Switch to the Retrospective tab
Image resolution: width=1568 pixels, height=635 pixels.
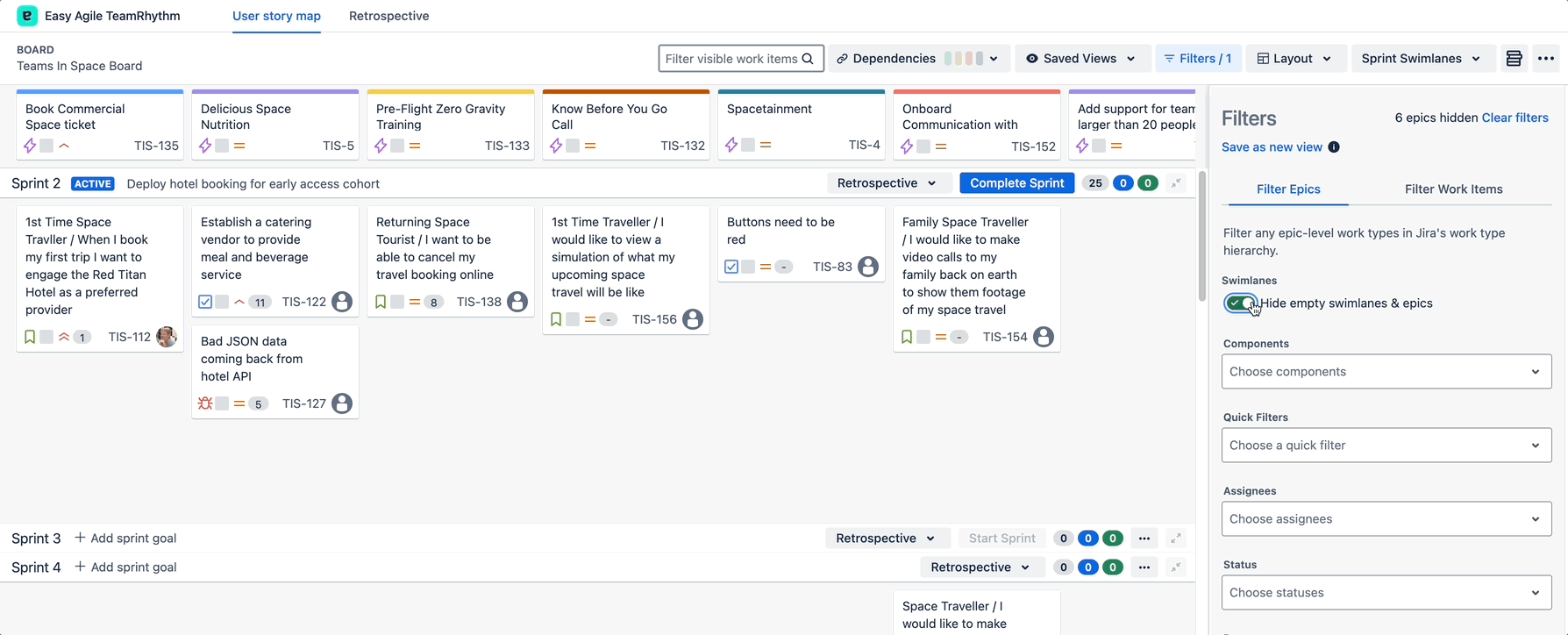[388, 16]
